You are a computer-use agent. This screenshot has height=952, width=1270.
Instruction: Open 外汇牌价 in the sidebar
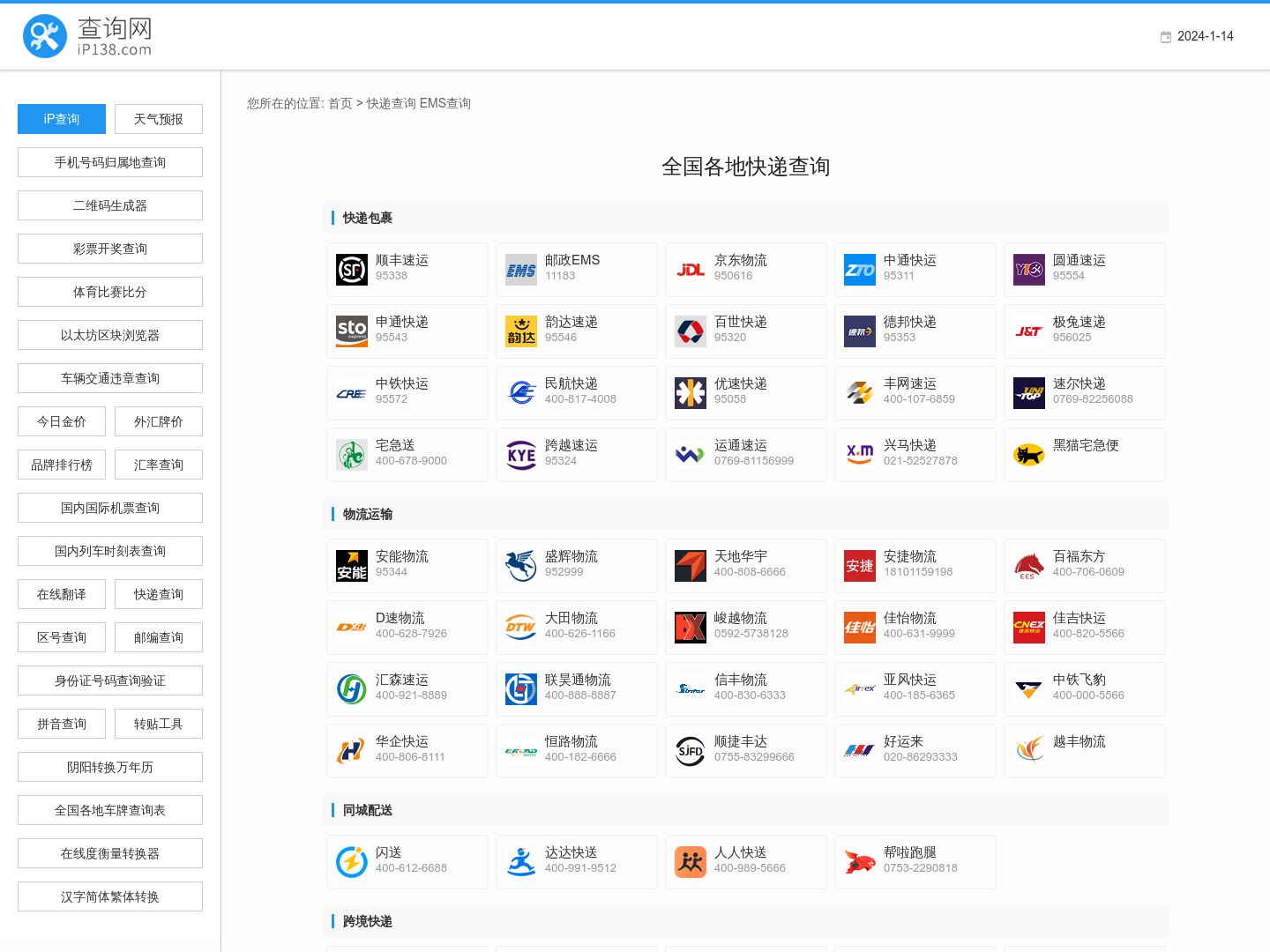[159, 421]
